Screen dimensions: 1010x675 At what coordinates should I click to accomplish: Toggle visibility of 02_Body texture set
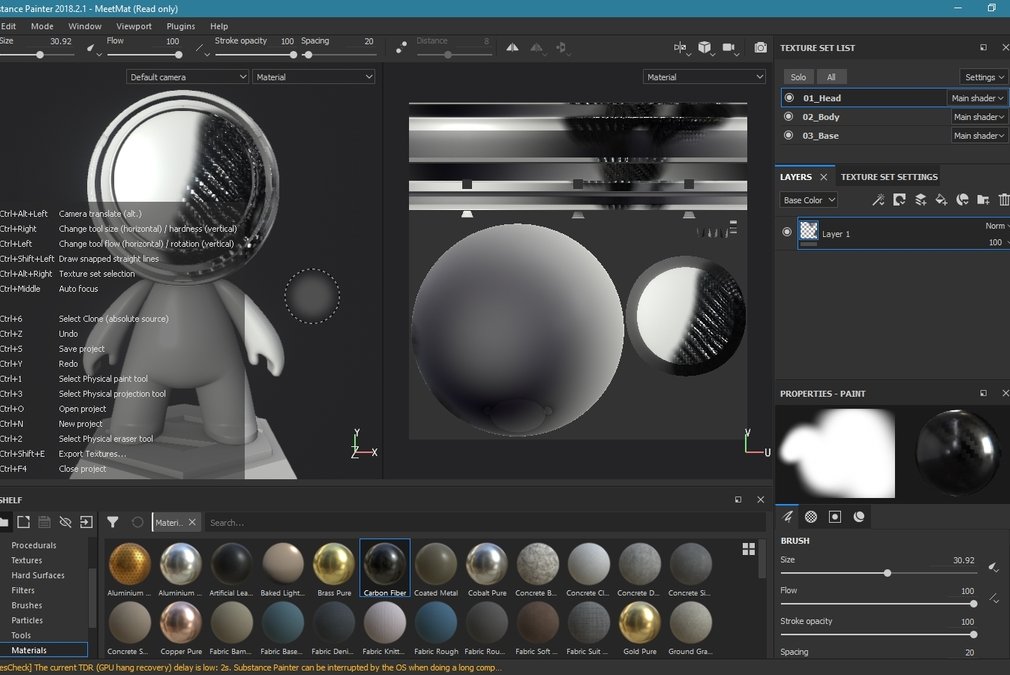tap(788, 117)
